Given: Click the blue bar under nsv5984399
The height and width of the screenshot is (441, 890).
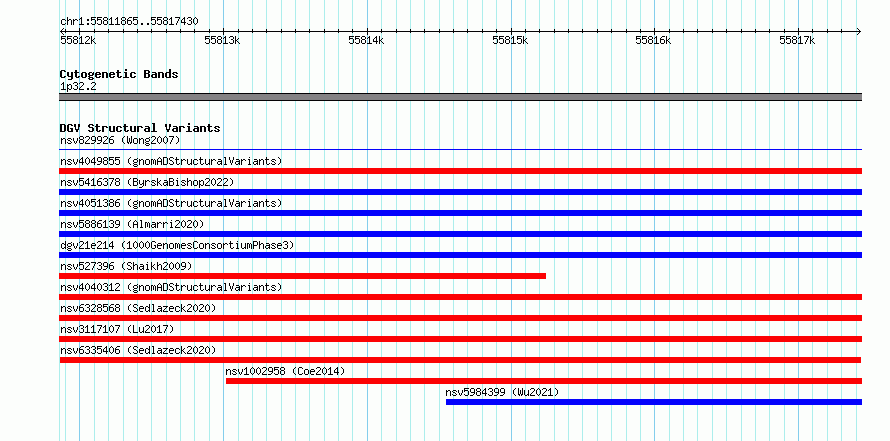Looking at the screenshot, I should [x=654, y=402].
